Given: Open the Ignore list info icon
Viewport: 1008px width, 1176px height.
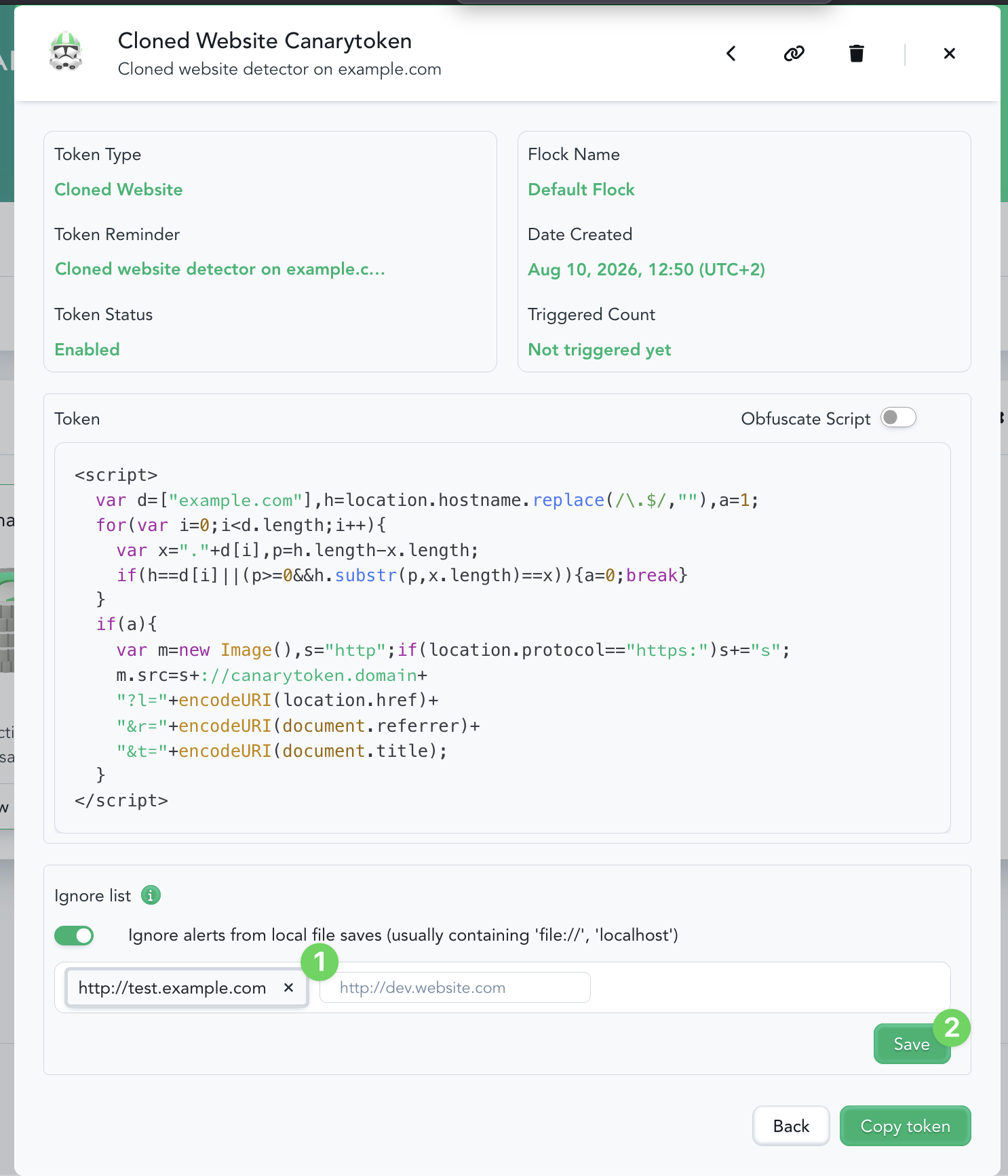Looking at the screenshot, I should [151, 895].
